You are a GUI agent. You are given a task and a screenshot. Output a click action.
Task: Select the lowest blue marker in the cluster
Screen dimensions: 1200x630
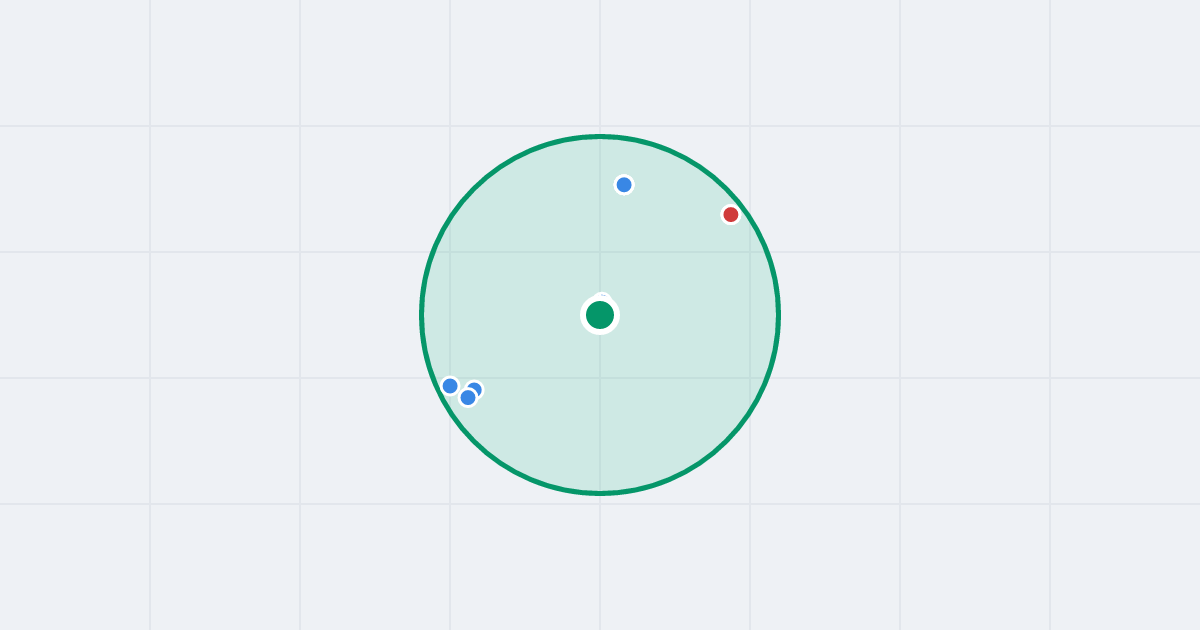tap(468, 397)
